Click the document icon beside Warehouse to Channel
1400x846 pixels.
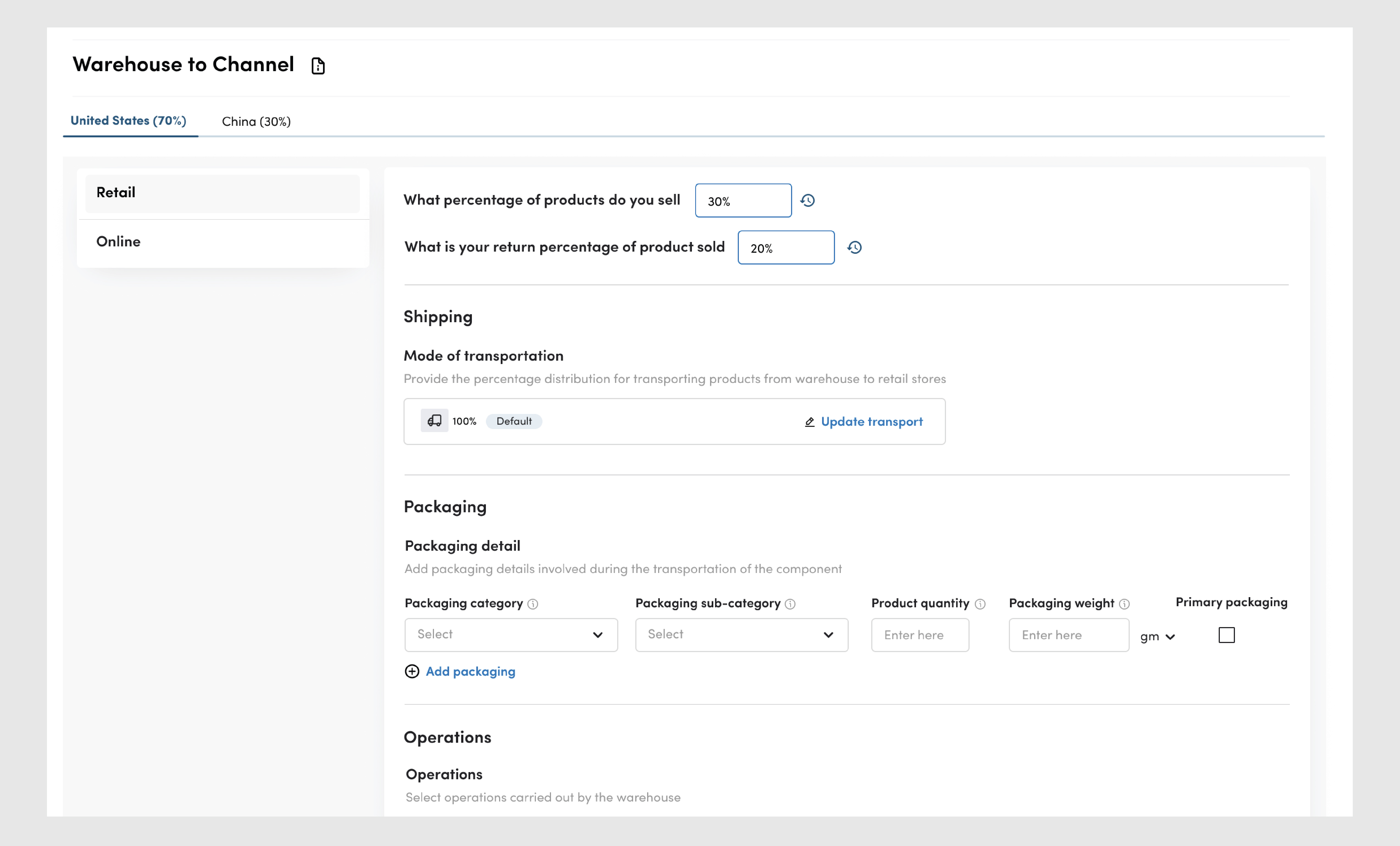[x=318, y=66]
